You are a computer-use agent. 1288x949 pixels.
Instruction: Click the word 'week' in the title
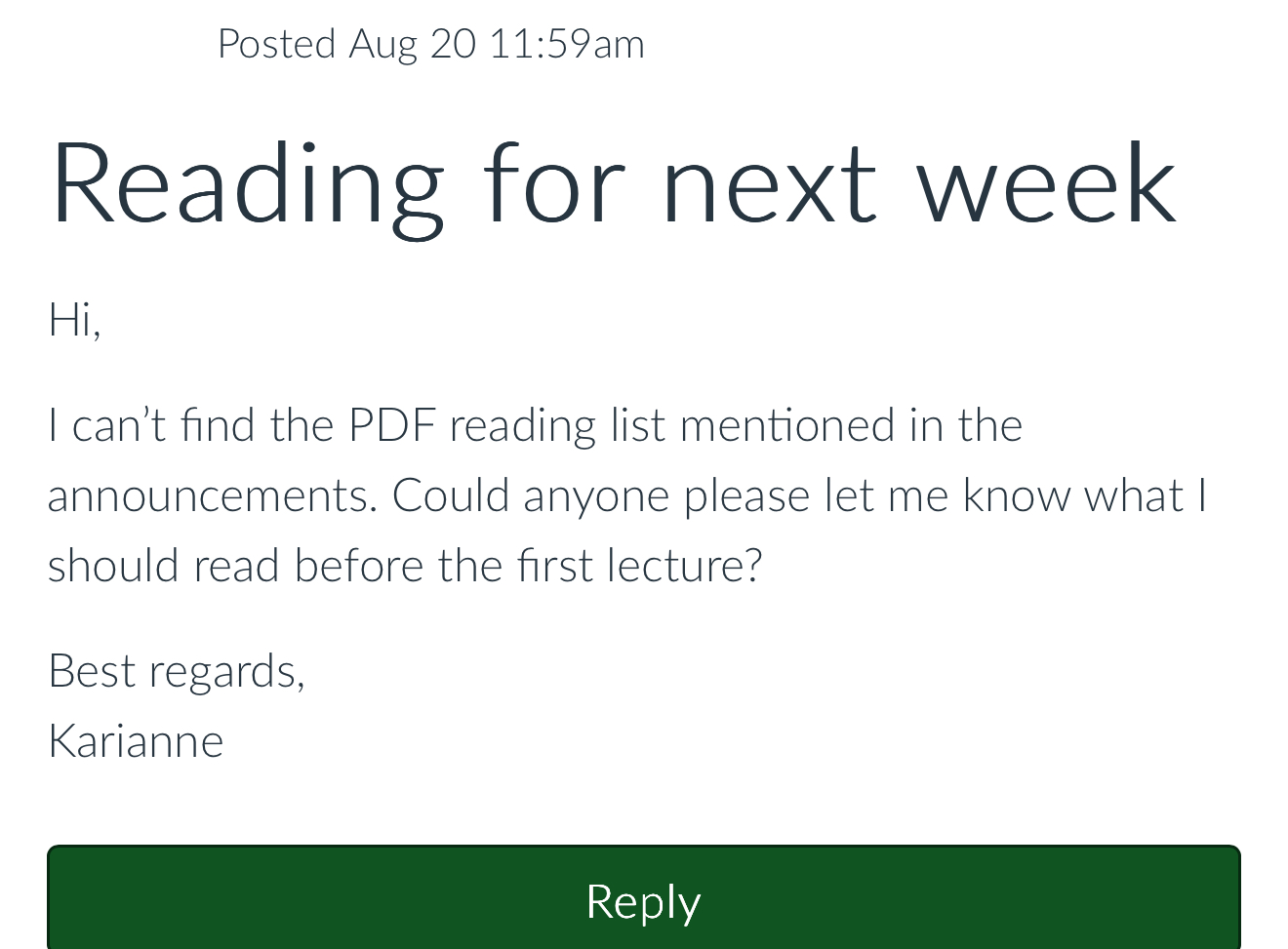pos(1047,183)
